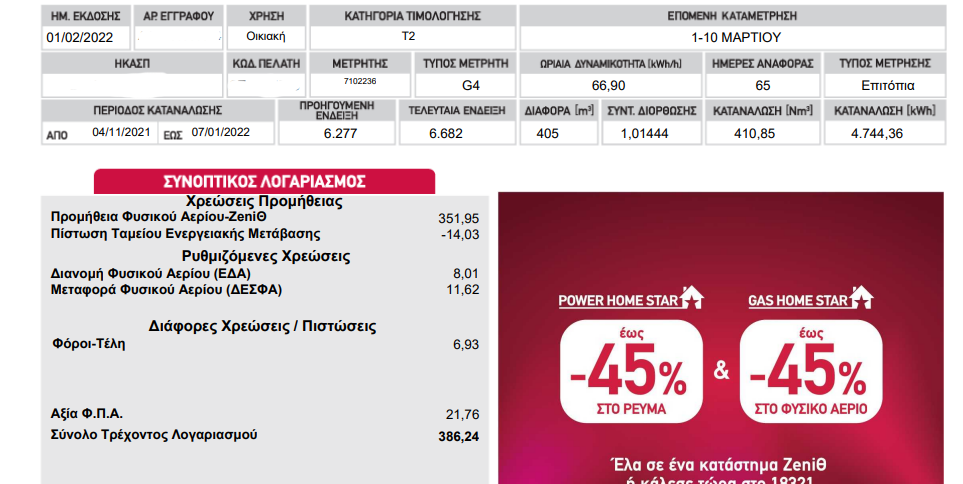This screenshot has width=963, height=484.
Task: Click the GAS HOME STAR link
Action: 798,301
